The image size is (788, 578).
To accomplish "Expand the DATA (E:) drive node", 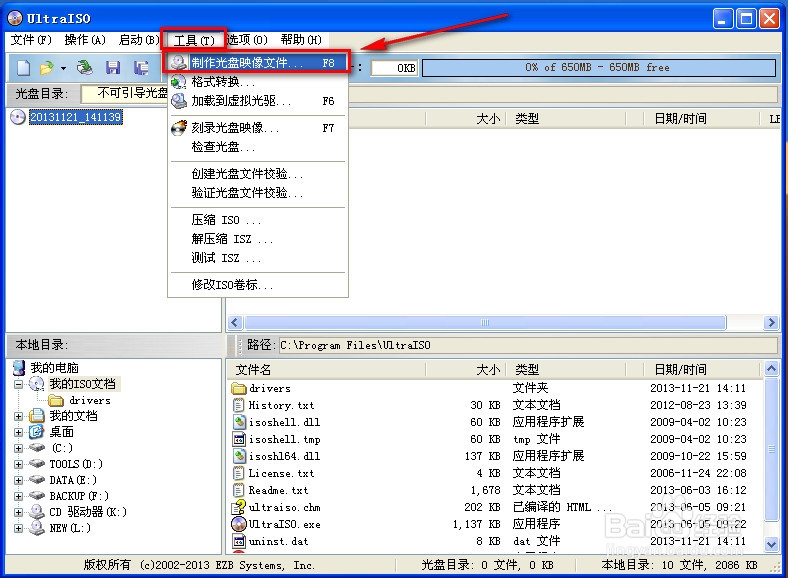I will coord(18,480).
